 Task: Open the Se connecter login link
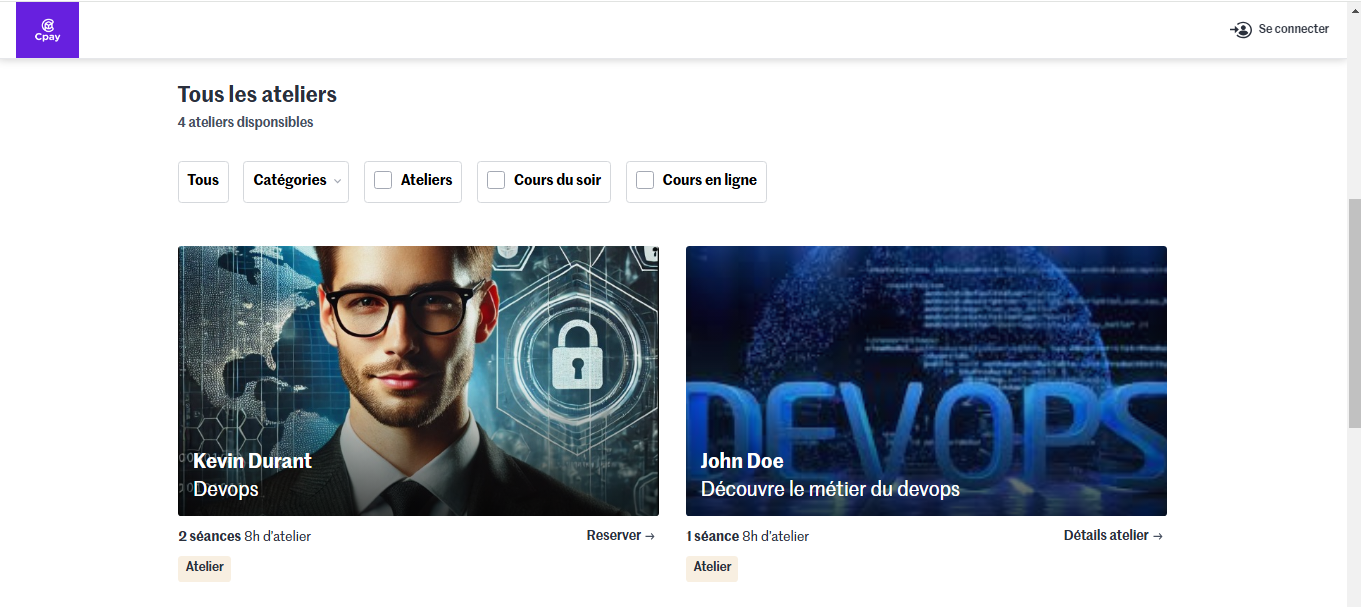click(x=1293, y=29)
